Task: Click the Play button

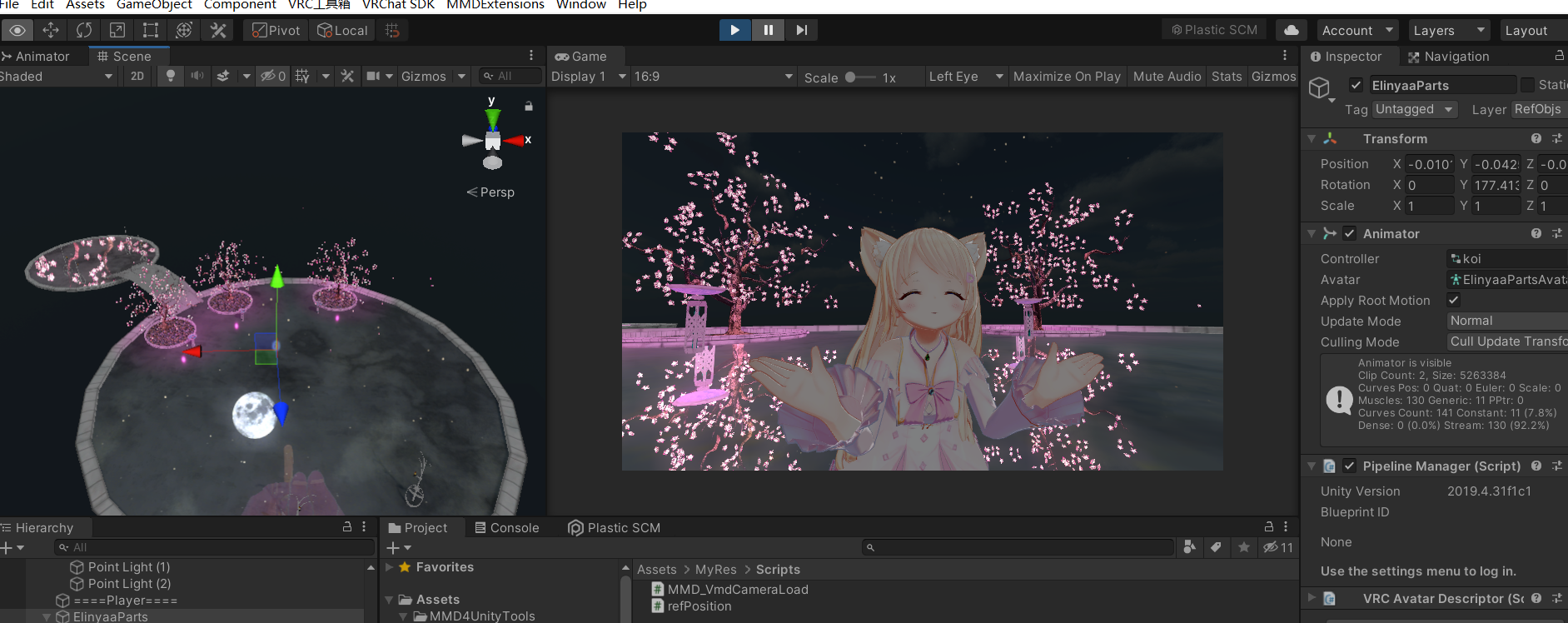Action: (x=734, y=30)
